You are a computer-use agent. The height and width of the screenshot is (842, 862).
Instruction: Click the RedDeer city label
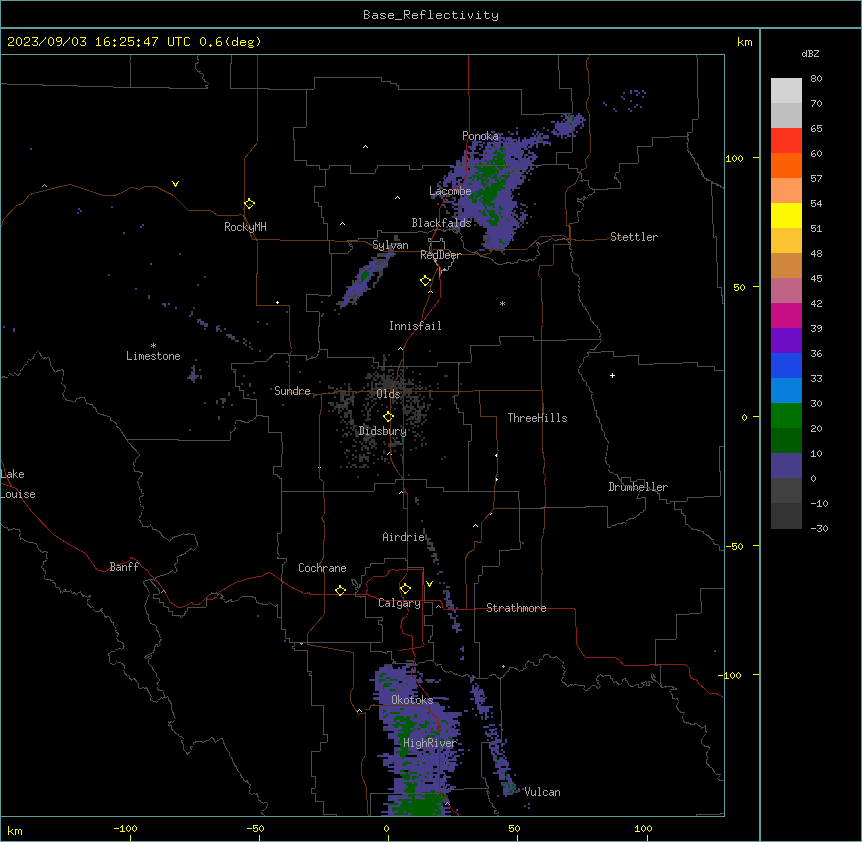(440, 255)
